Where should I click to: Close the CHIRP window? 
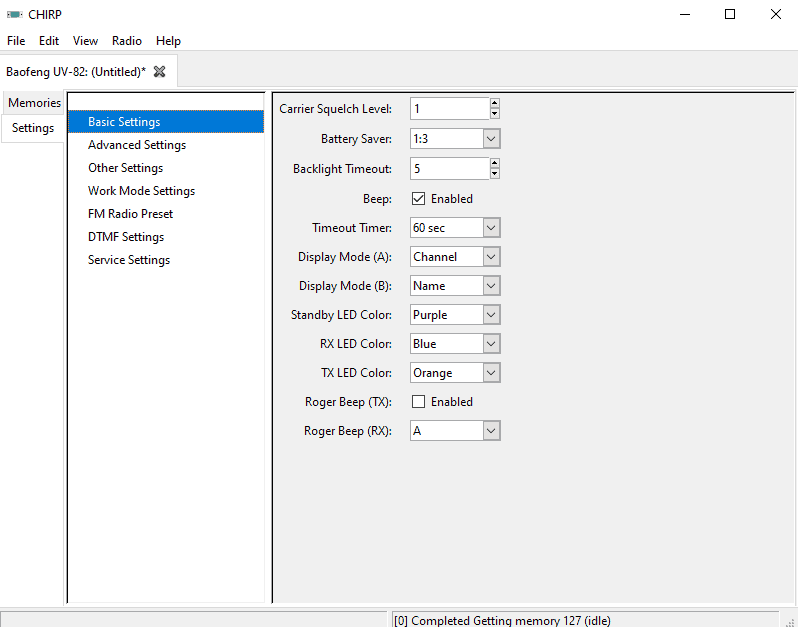click(776, 14)
